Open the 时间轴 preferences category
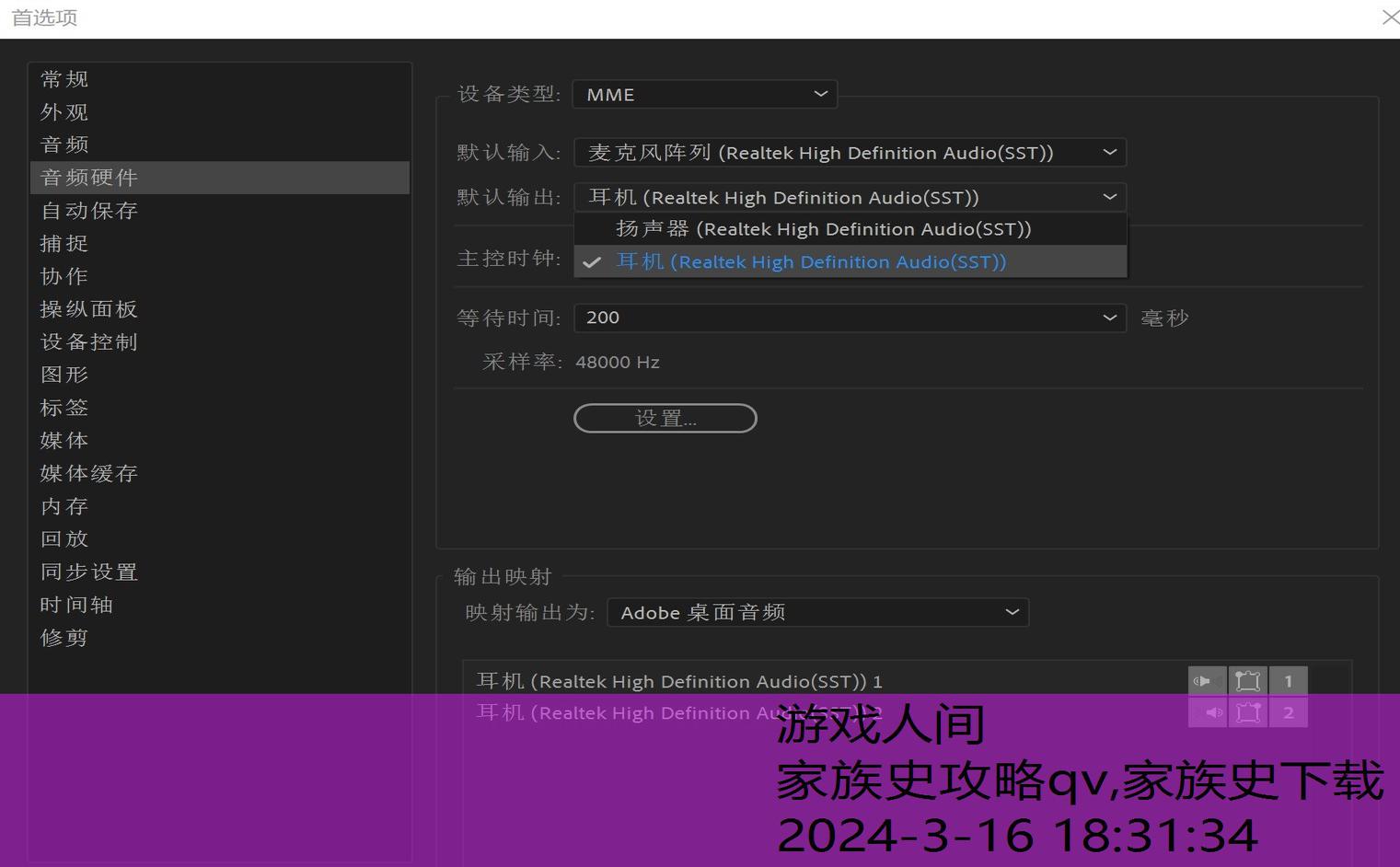 220,605
